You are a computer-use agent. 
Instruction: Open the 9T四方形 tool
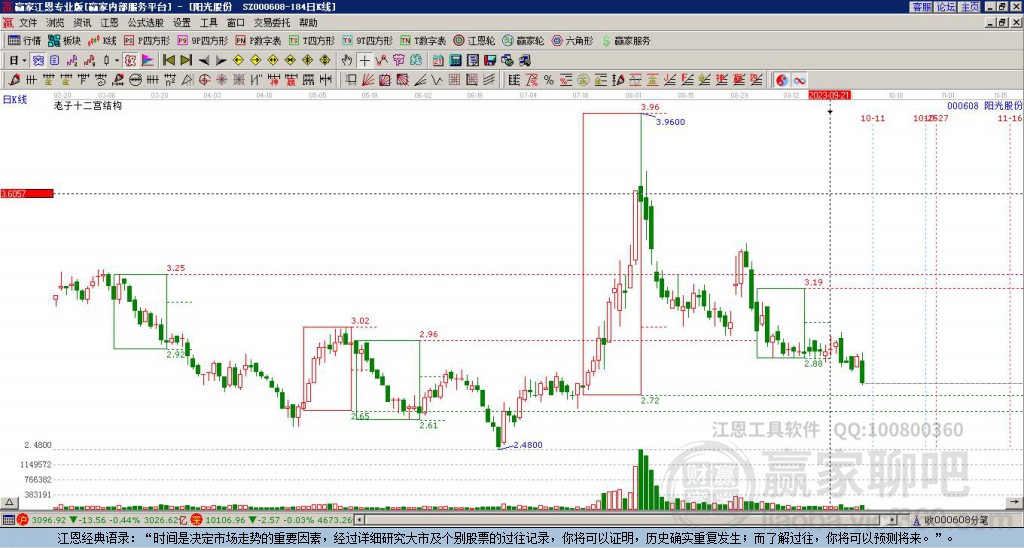pyautogui.click(x=368, y=40)
